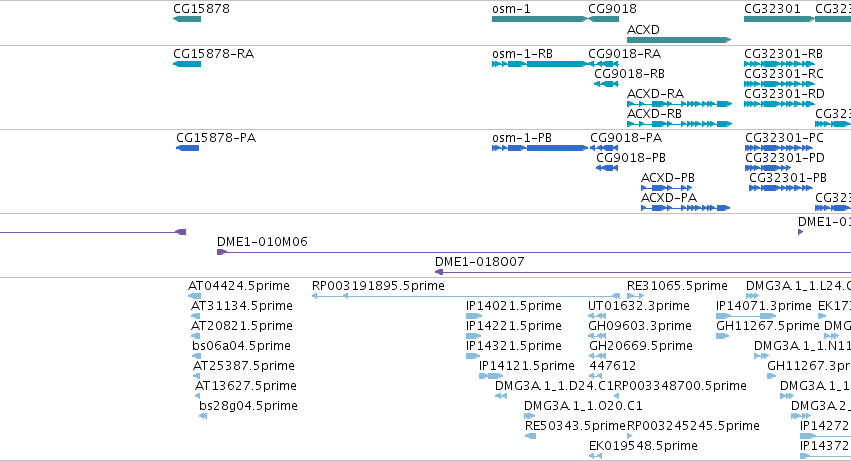Select the IP14321.5prime EST
Image resolution: width=851 pixels, height=461 pixels.
[x=473, y=356]
